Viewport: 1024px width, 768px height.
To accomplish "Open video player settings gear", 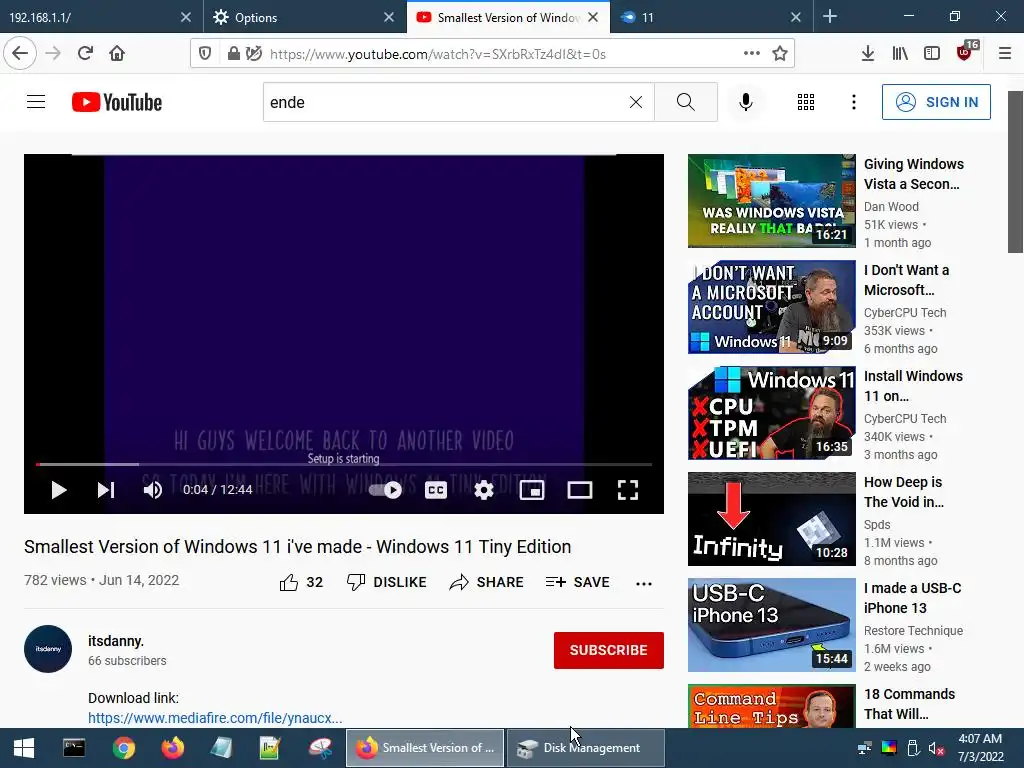I will click(484, 490).
